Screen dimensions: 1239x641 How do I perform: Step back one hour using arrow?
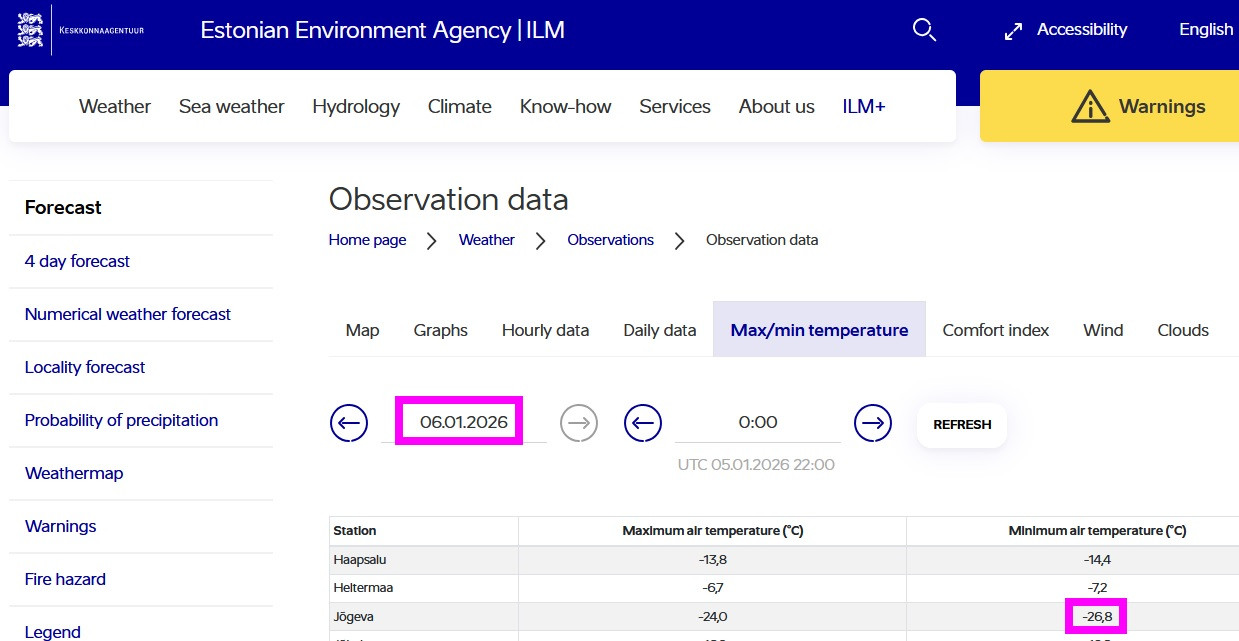643,423
